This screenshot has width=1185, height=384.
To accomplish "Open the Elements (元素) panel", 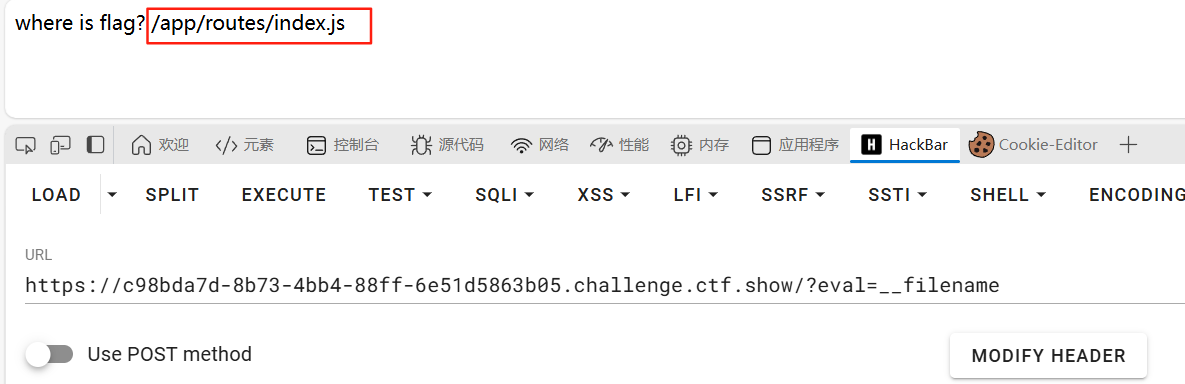I will pos(244,145).
